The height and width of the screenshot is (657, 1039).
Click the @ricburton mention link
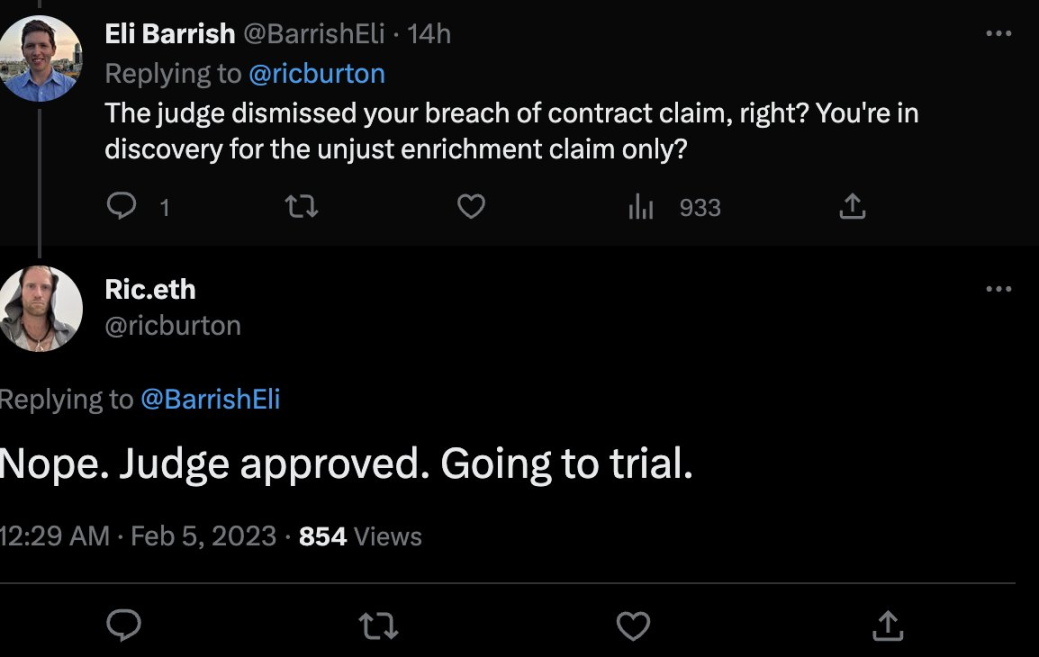316,73
